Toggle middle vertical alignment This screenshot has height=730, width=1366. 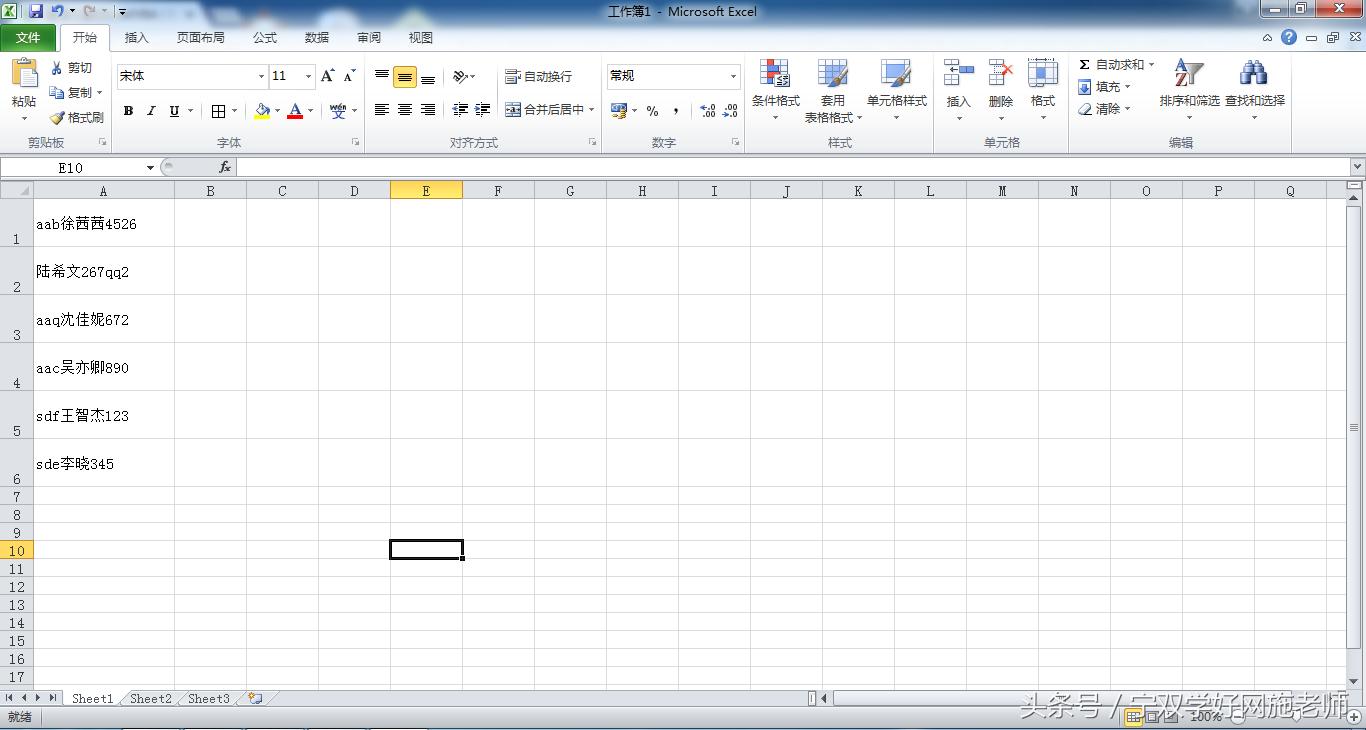pyautogui.click(x=405, y=77)
